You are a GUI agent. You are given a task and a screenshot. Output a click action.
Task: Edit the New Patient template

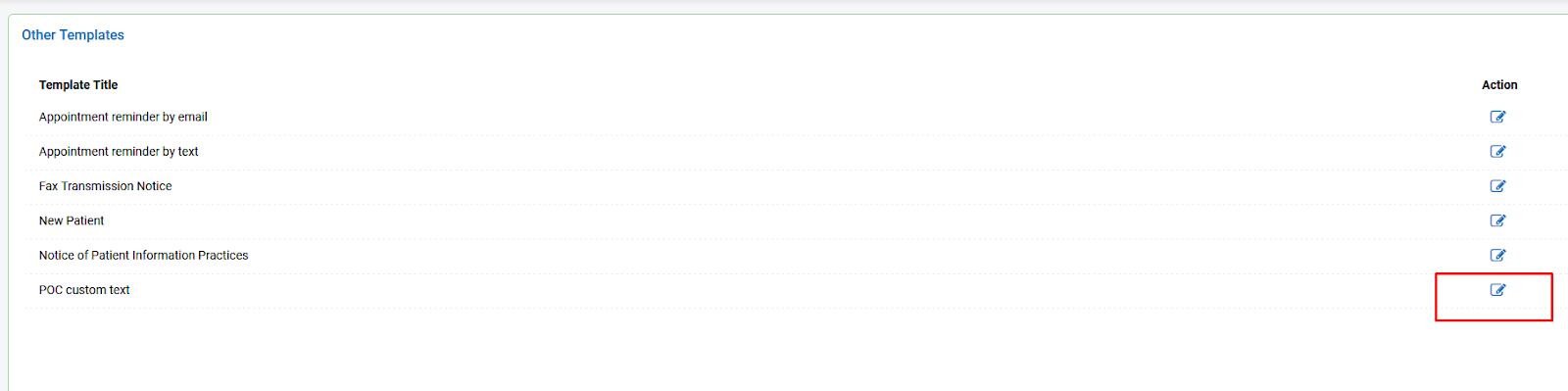coord(1497,220)
